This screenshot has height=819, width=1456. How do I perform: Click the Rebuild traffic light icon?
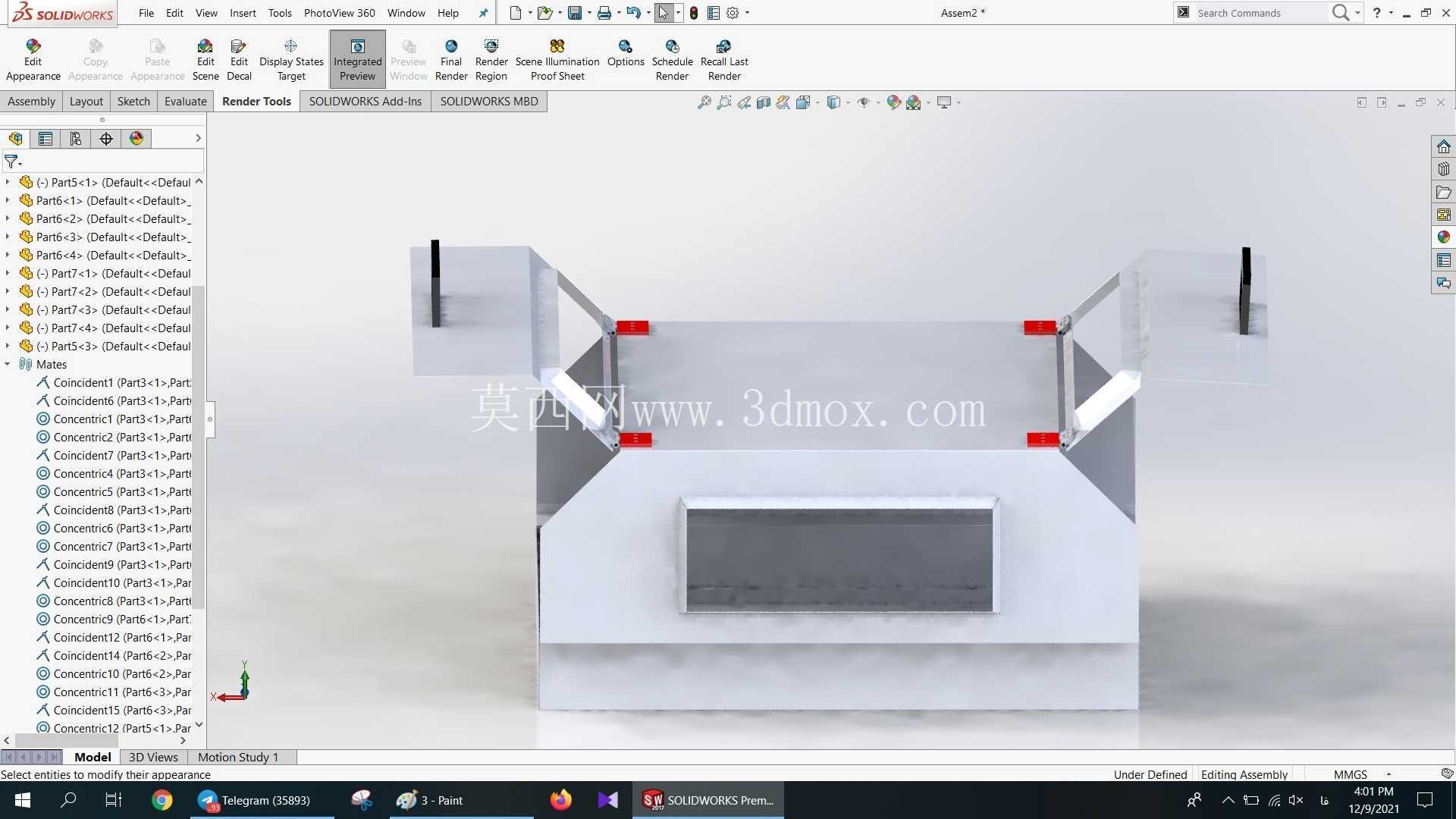pos(694,13)
